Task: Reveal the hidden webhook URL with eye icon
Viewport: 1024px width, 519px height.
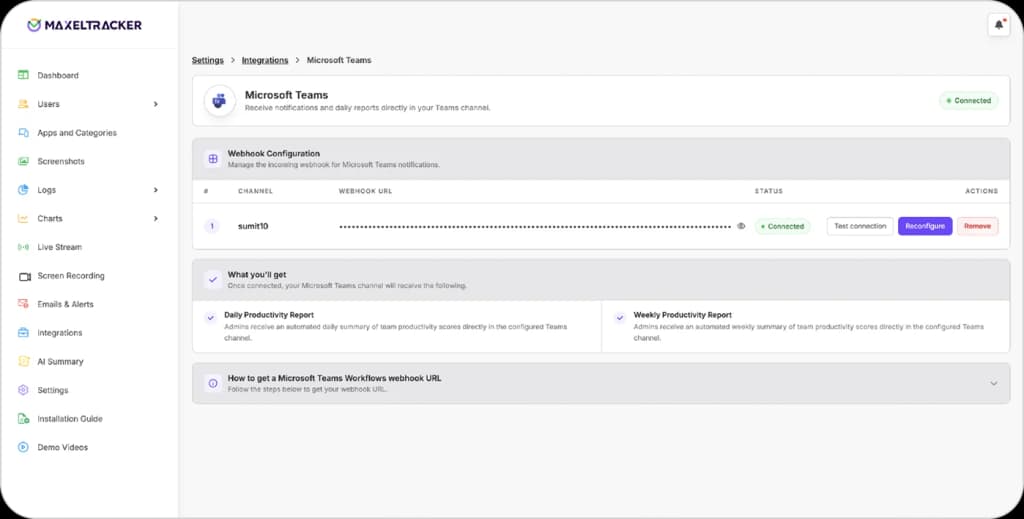Action: 741,226
